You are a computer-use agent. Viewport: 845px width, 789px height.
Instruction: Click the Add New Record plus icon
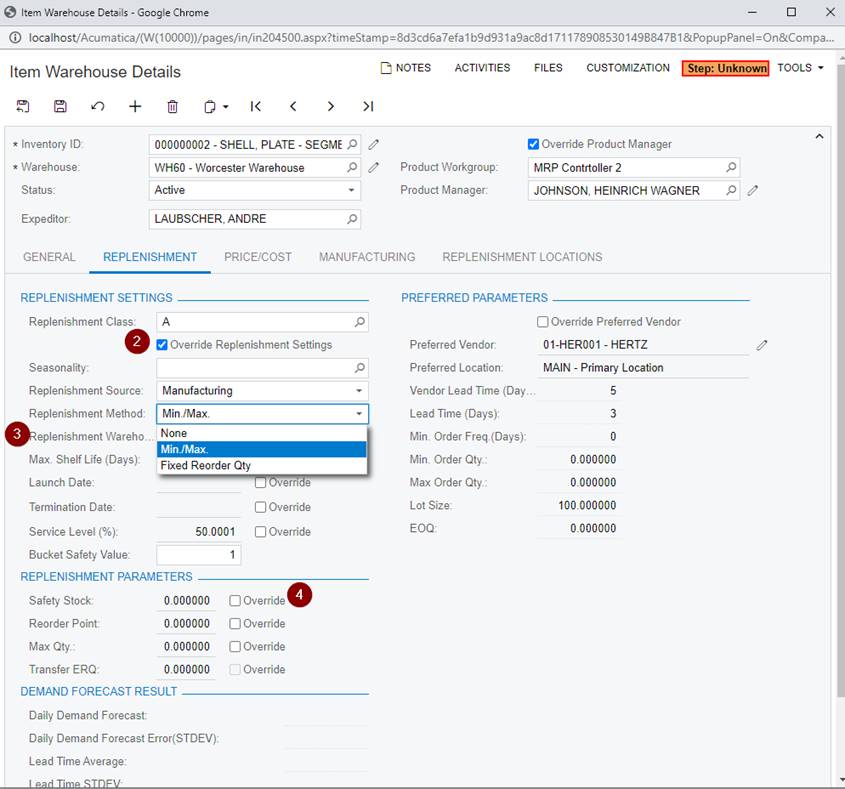[135, 106]
